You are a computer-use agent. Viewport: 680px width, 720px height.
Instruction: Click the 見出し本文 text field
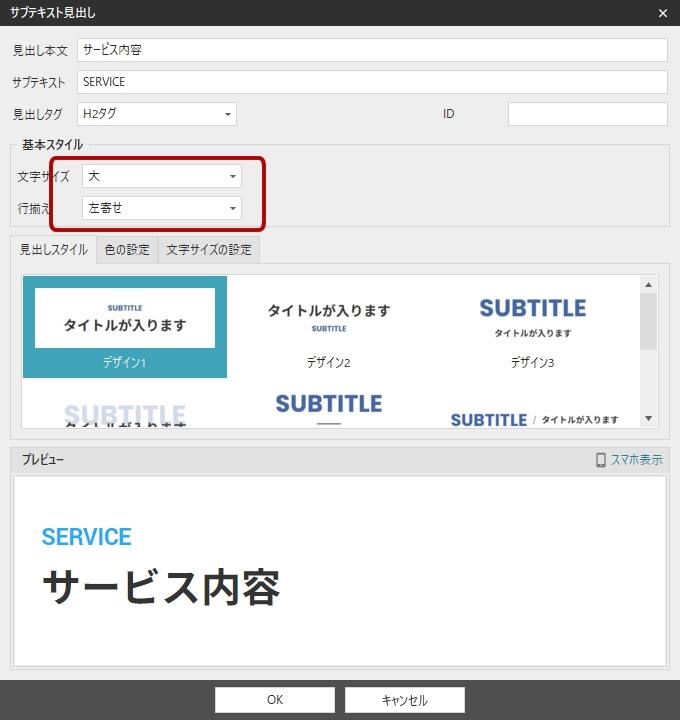(371, 50)
